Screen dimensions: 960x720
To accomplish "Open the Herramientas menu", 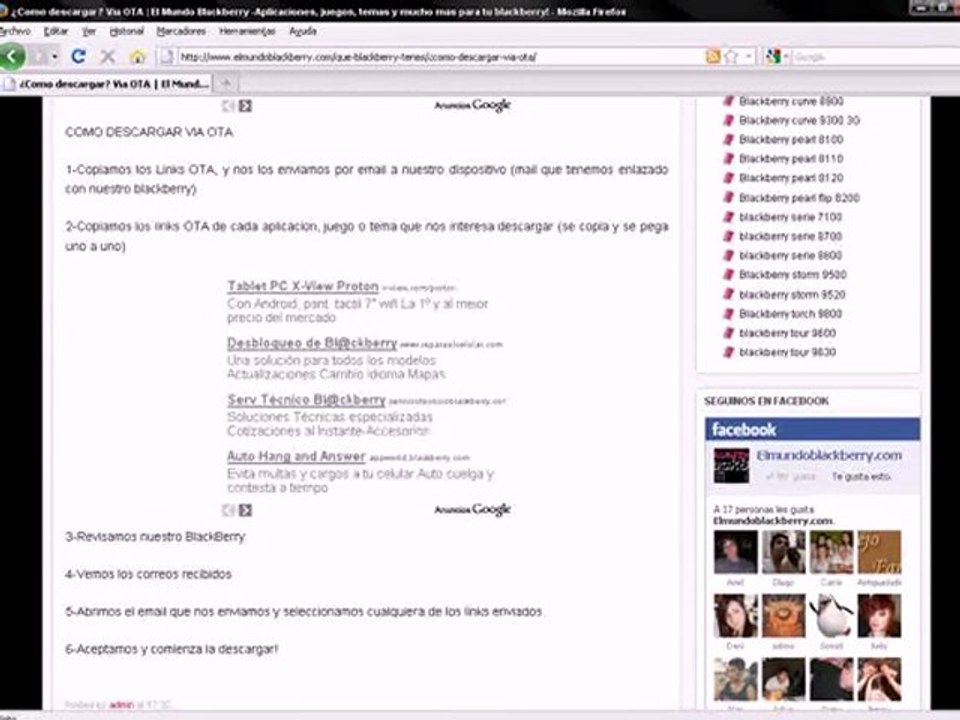I will point(247,31).
